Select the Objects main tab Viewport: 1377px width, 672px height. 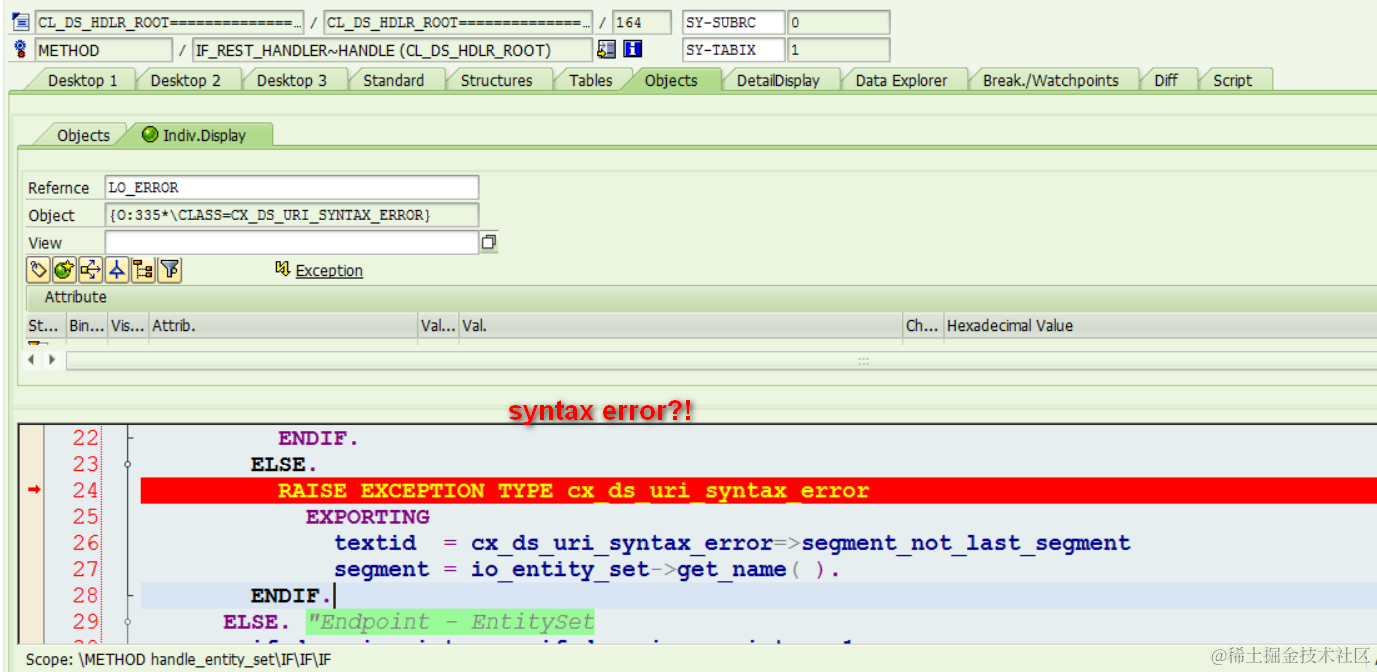point(671,80)
